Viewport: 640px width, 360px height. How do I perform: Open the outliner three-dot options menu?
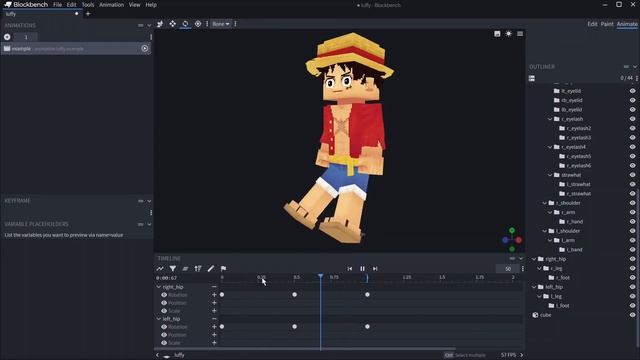637,78
